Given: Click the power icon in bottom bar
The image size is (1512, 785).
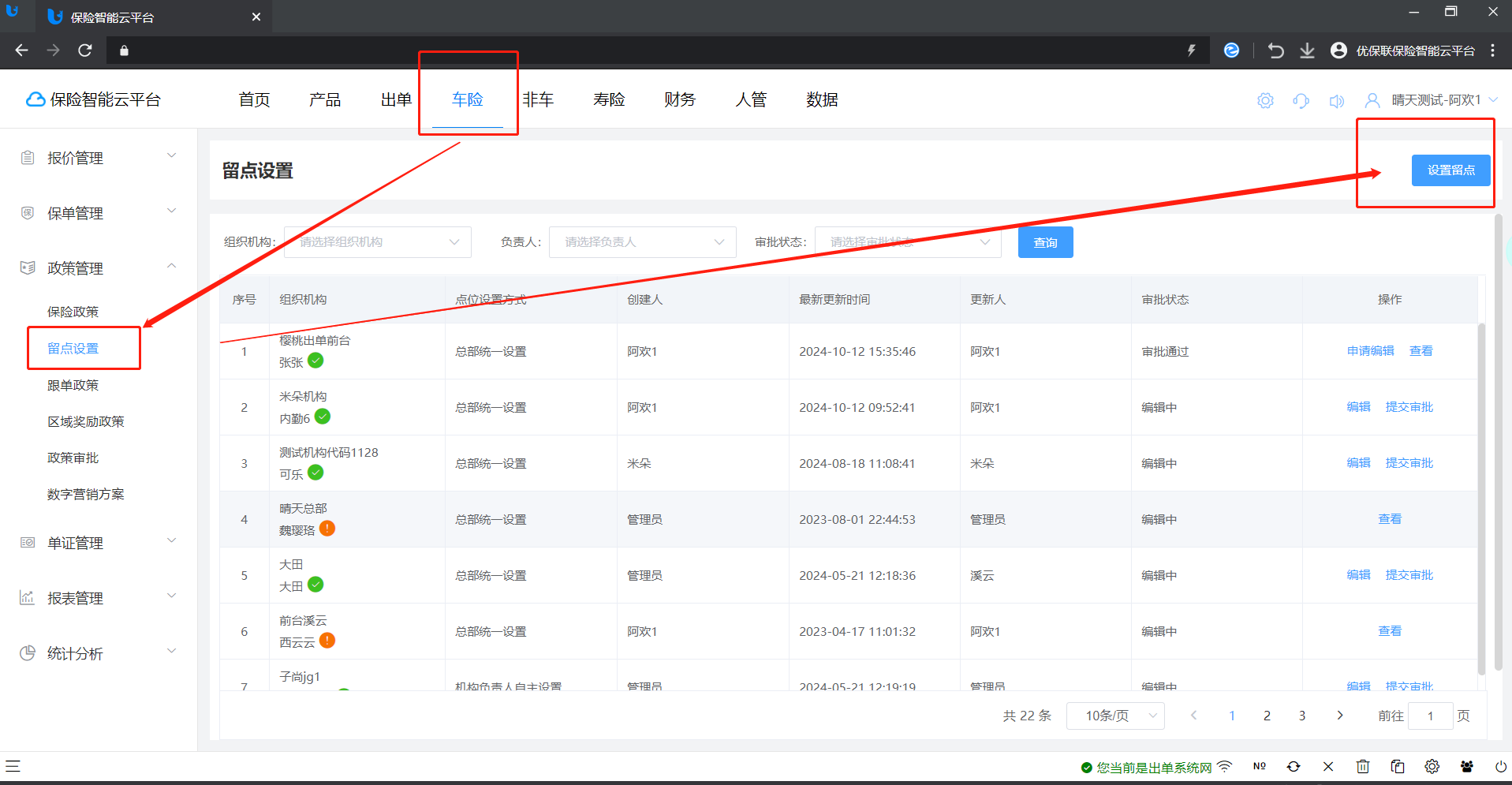Looking at the screenshot, I should (1501, 766).
